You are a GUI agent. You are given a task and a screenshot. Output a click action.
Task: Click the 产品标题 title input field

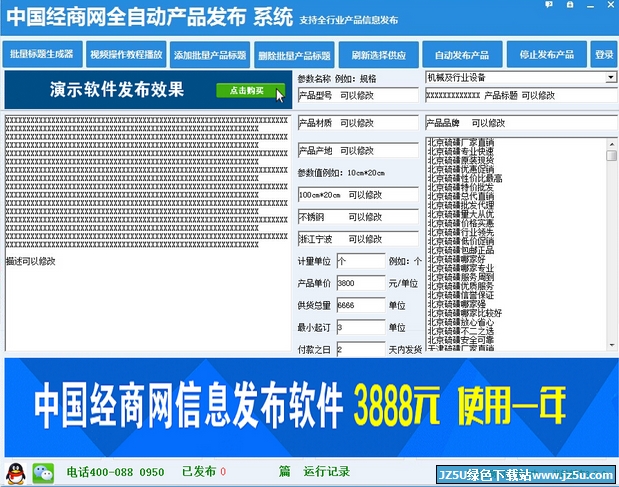(521, 95)
